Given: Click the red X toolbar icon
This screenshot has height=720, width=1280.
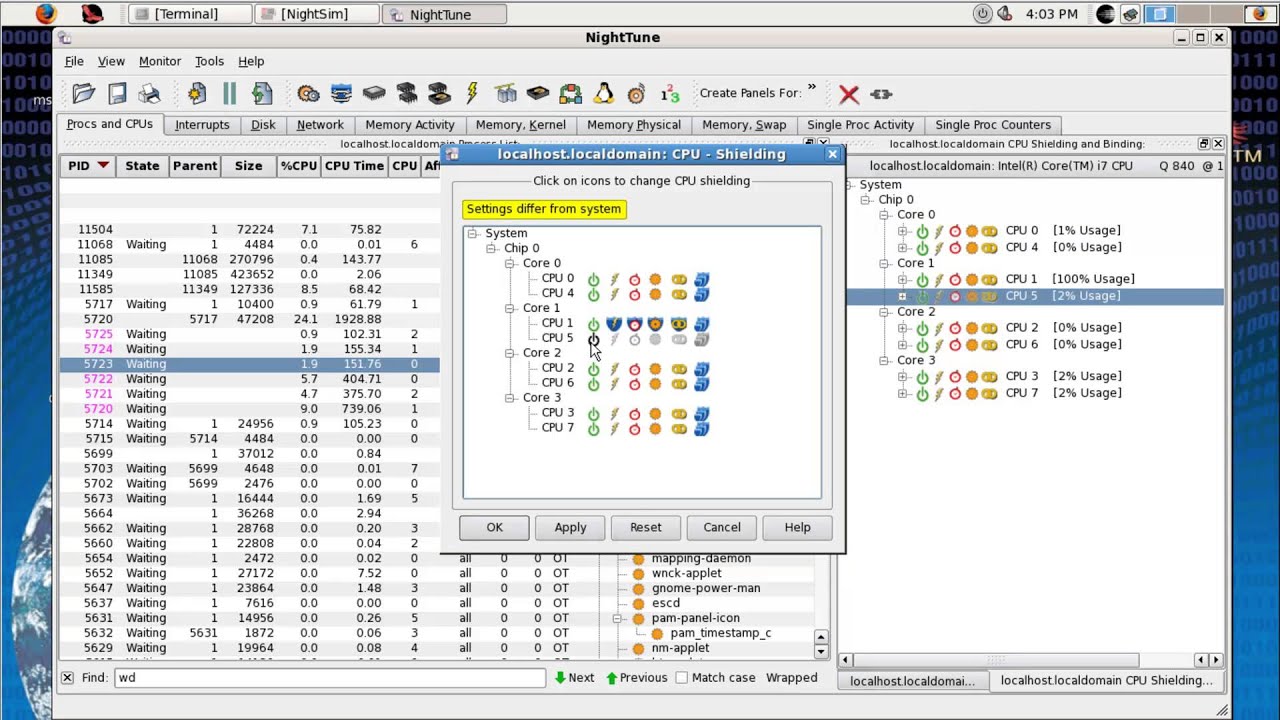Looking at the screenshot, I should point(849,94).
